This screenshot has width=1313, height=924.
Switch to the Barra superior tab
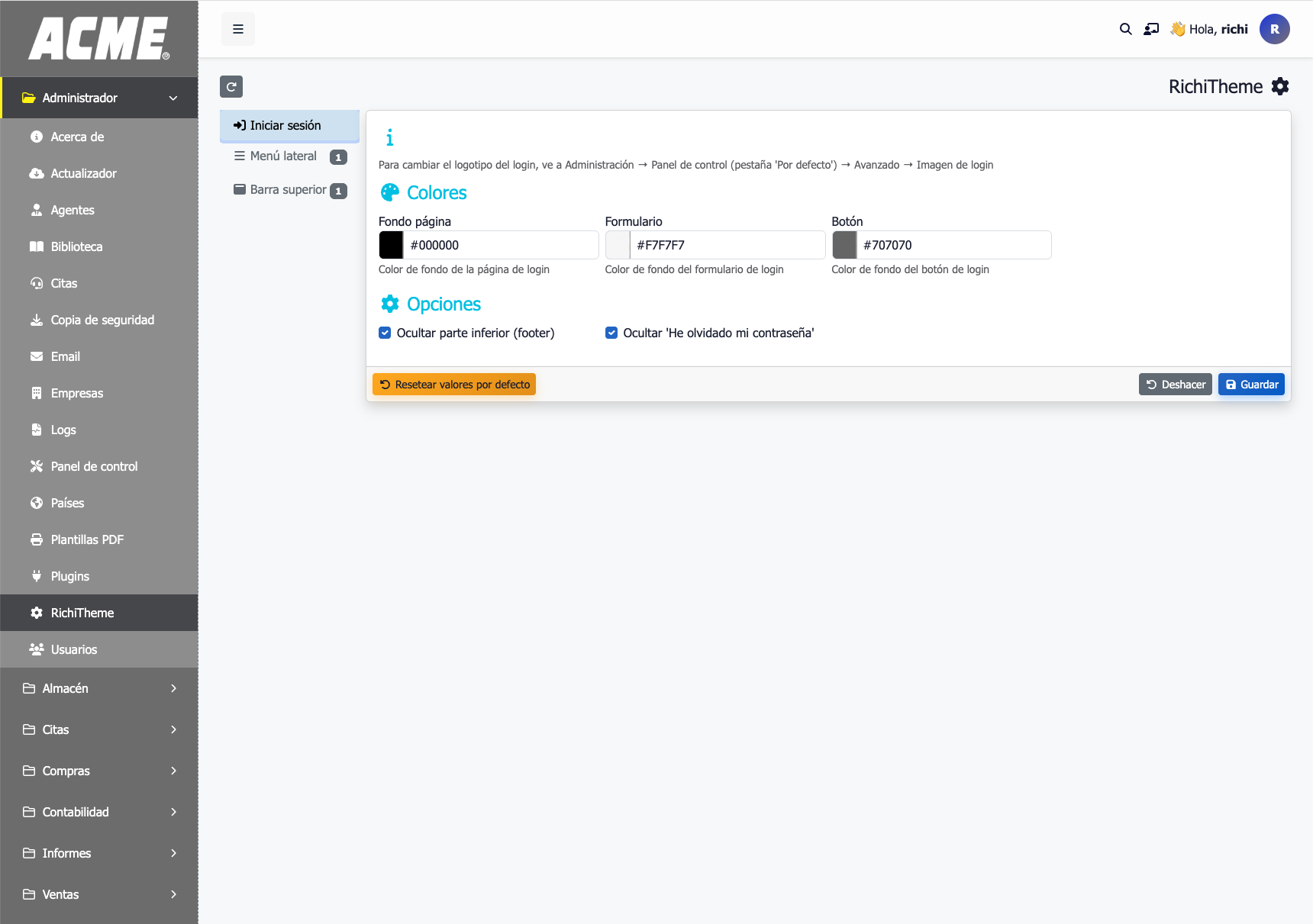click(288, 190)
